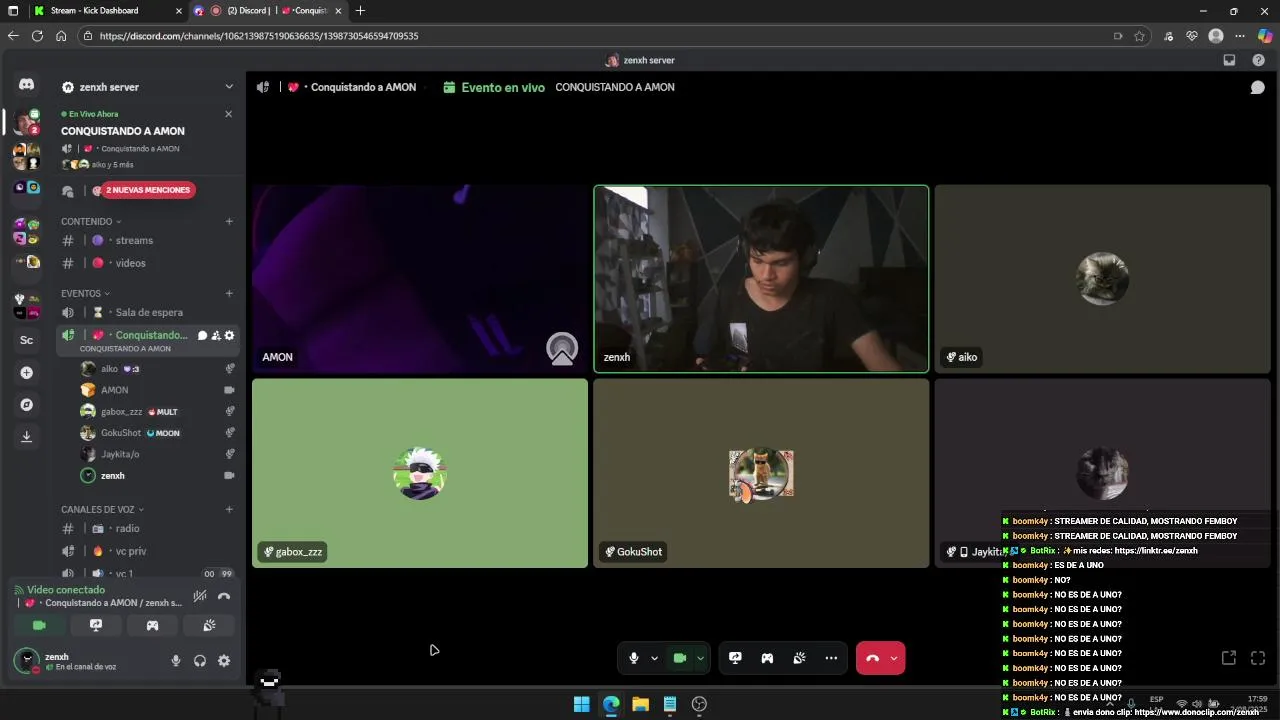Collapse the CANALES DE VOZ category
This screenshot has height=720, width=1280.
click(102, 509)
